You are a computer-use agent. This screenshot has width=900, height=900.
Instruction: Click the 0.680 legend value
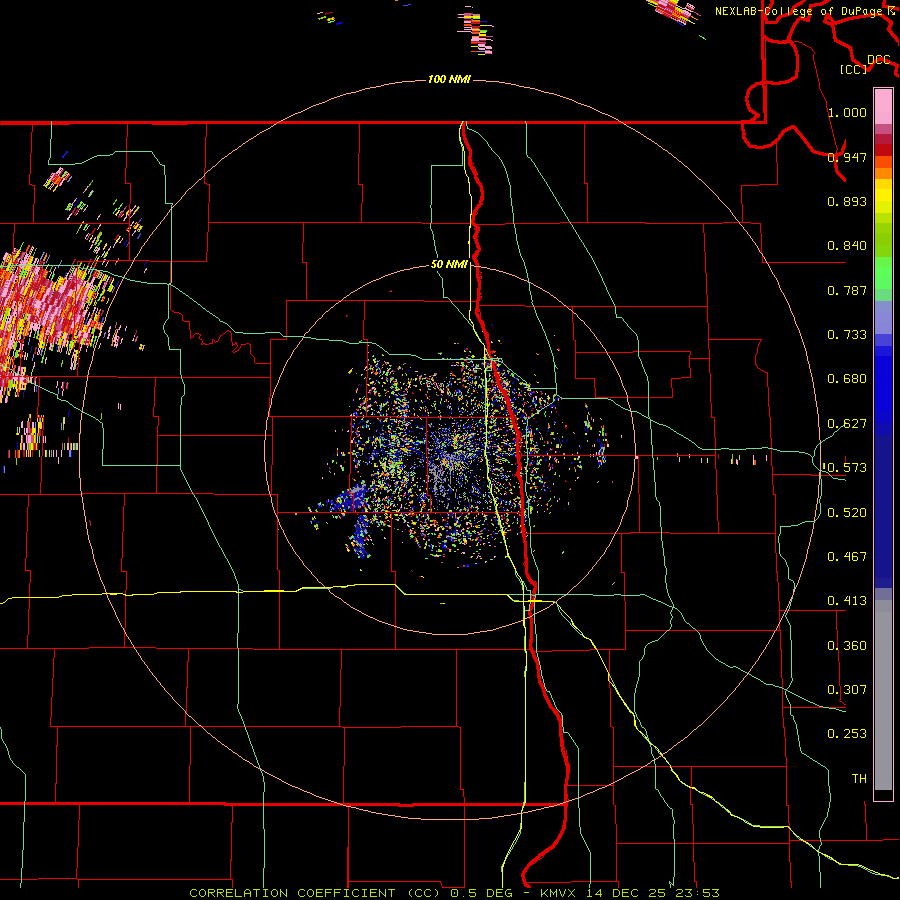click(x=847, y=379)
